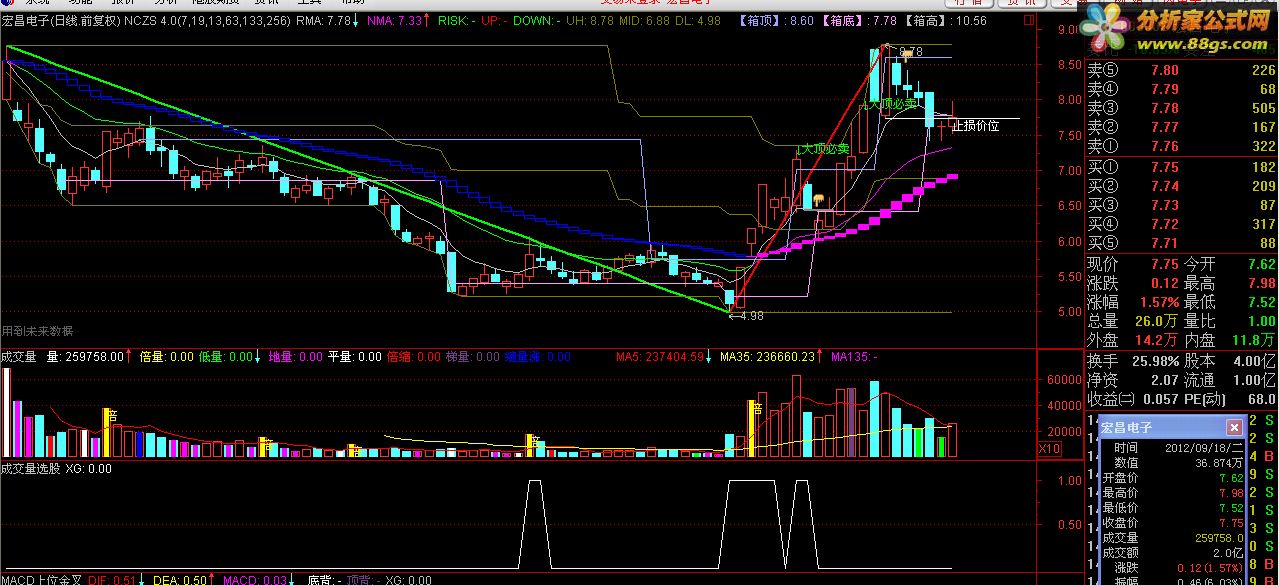
Task: Click the 时间 2012/09/18 row in popup
Action: point(1171,448)
